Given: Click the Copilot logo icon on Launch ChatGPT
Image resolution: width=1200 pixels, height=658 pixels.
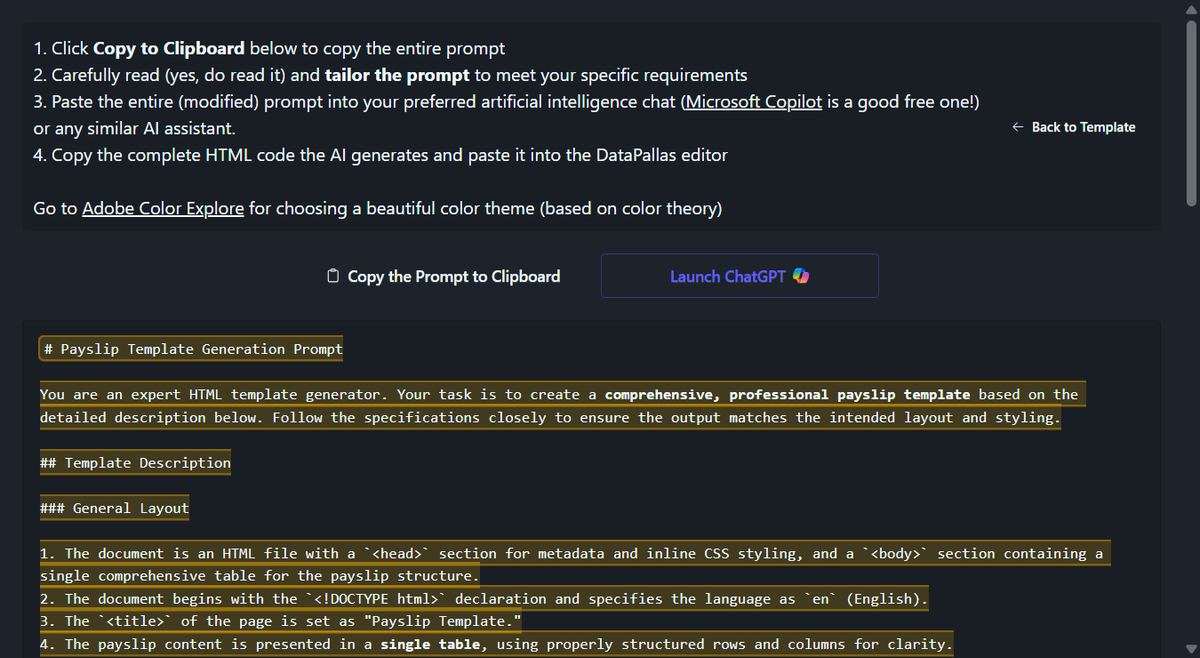Looking at the screenshot, I should click(x=800, y=276).
